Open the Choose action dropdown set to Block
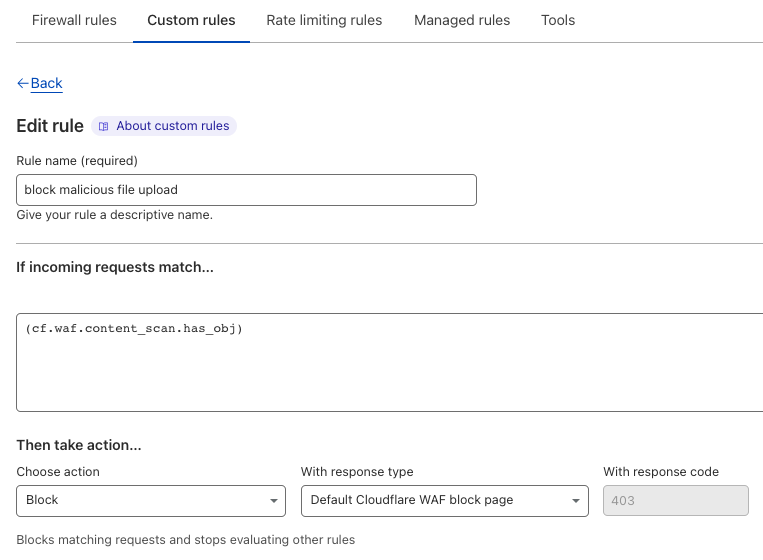The height and width of the screenshot is (560, 763). point(151,501)
